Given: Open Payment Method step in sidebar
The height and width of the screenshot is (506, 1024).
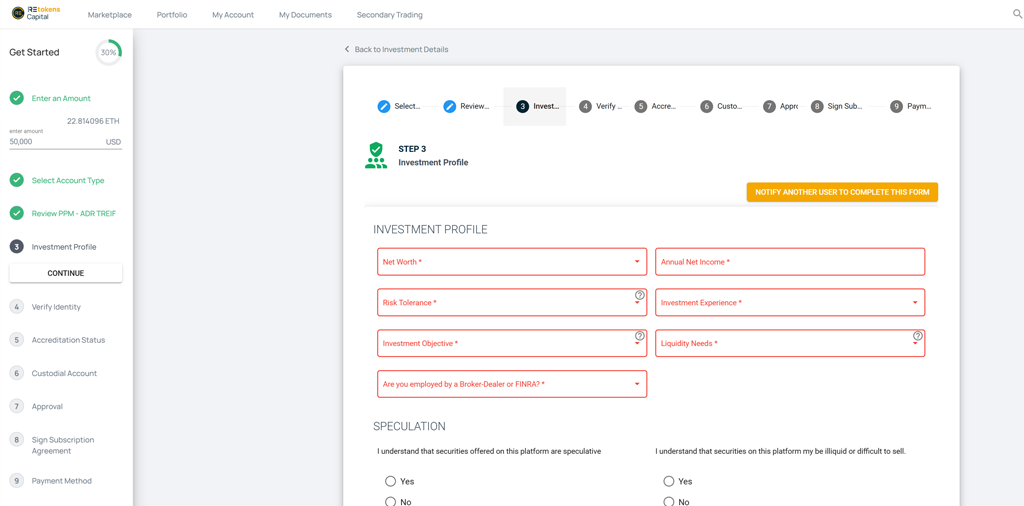Looking at the screenshot, I should click(61, 481).
